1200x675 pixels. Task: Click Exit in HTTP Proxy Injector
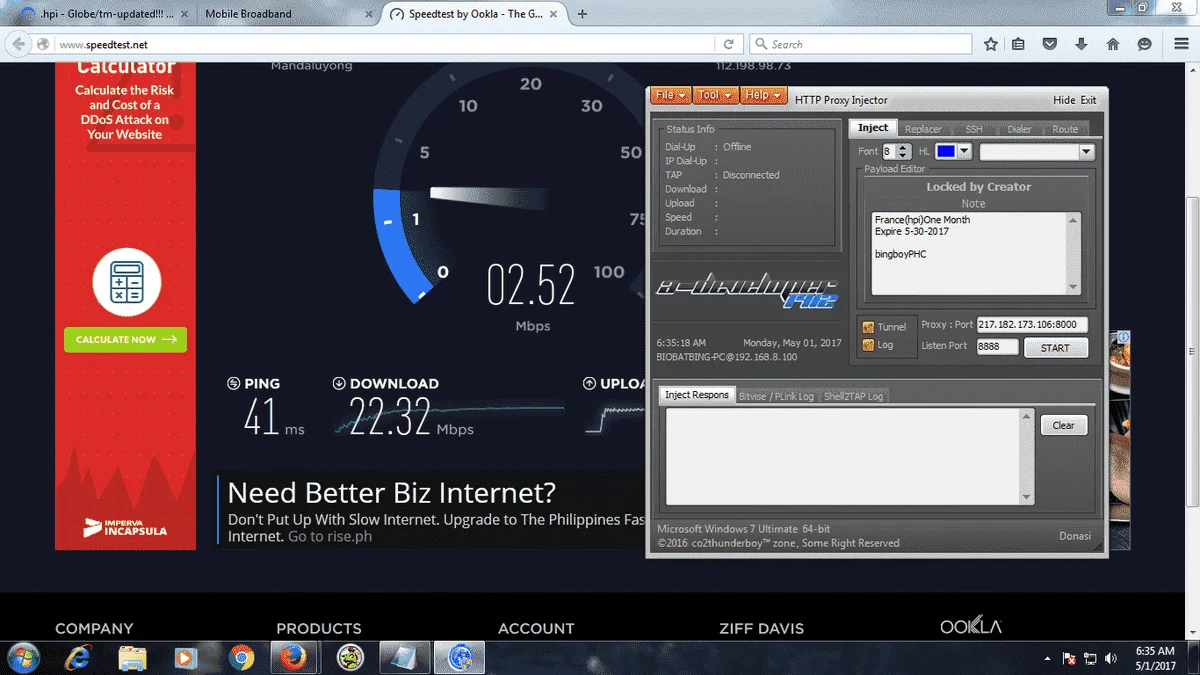click(1088, 100)
